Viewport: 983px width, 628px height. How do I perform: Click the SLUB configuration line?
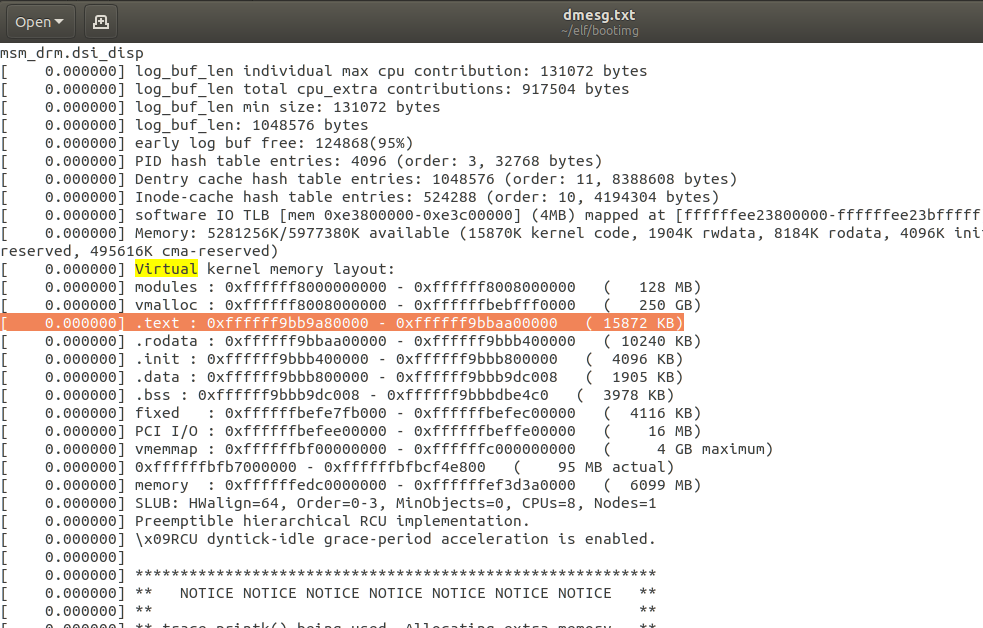tap(300, 502)
